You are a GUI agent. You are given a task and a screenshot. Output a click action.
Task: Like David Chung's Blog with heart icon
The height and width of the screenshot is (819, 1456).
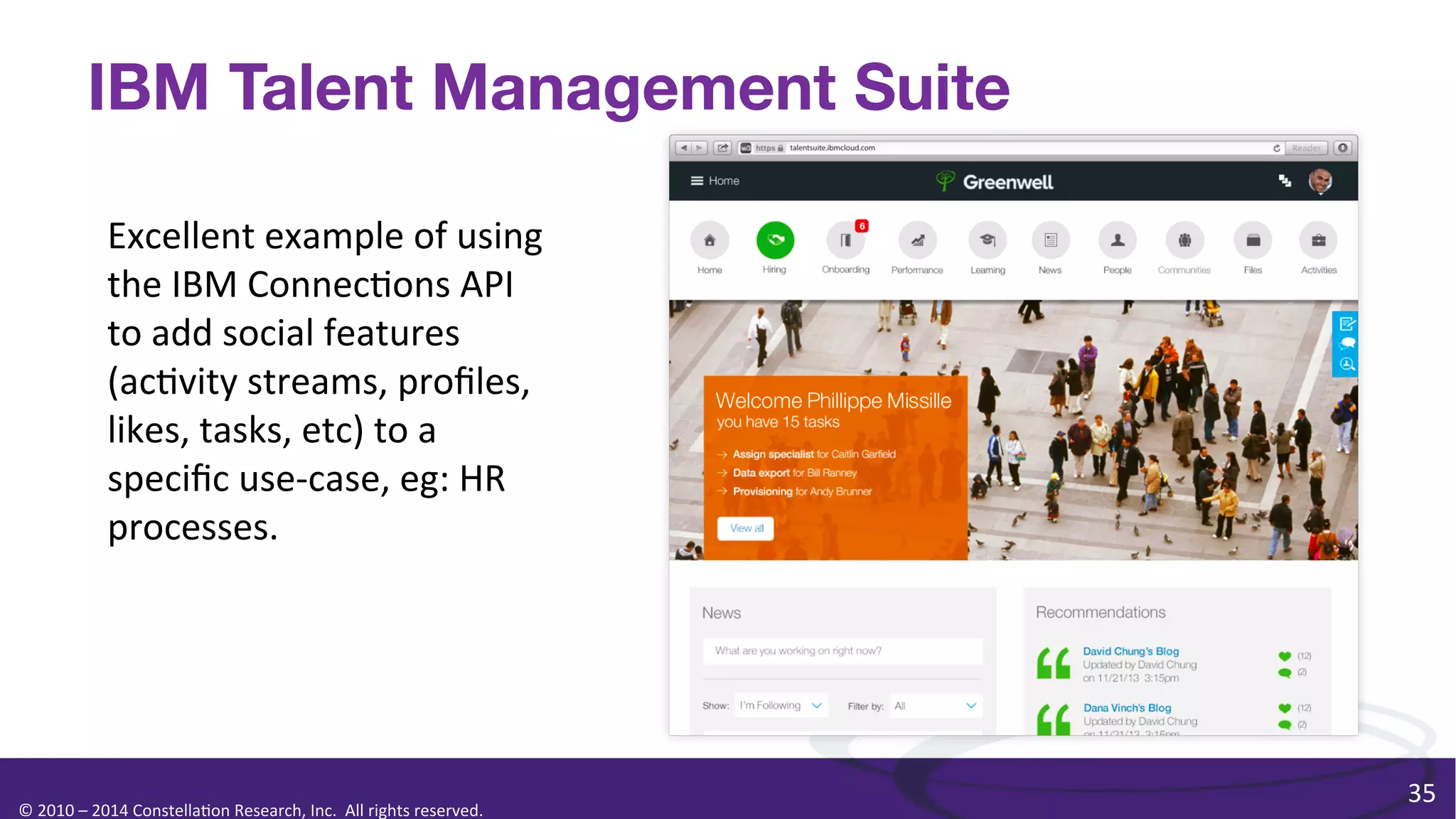click(1284, 656)
